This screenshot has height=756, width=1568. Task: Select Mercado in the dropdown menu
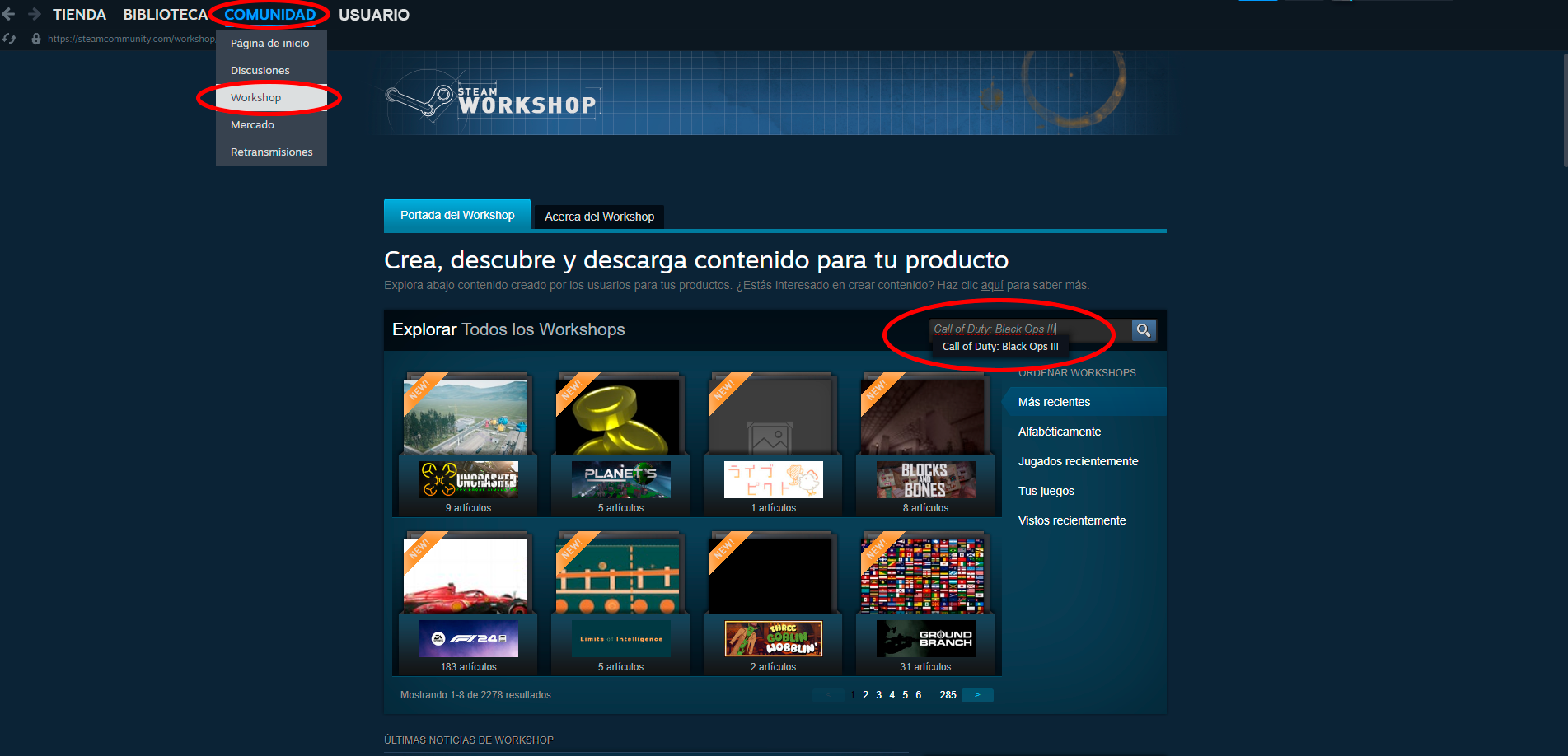pyautogui.click(x=253, y=125)
